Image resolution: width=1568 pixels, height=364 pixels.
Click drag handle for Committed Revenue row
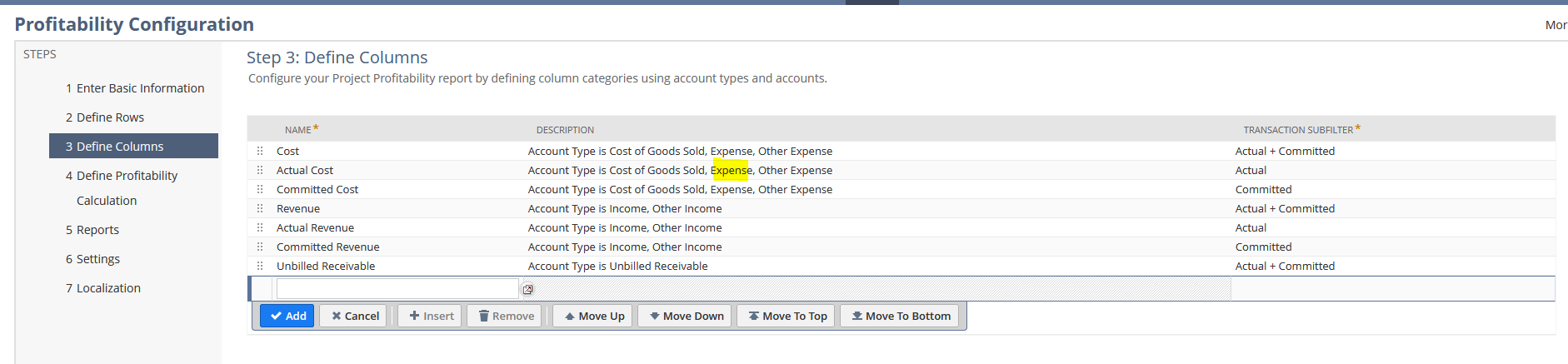pos(260,247)
